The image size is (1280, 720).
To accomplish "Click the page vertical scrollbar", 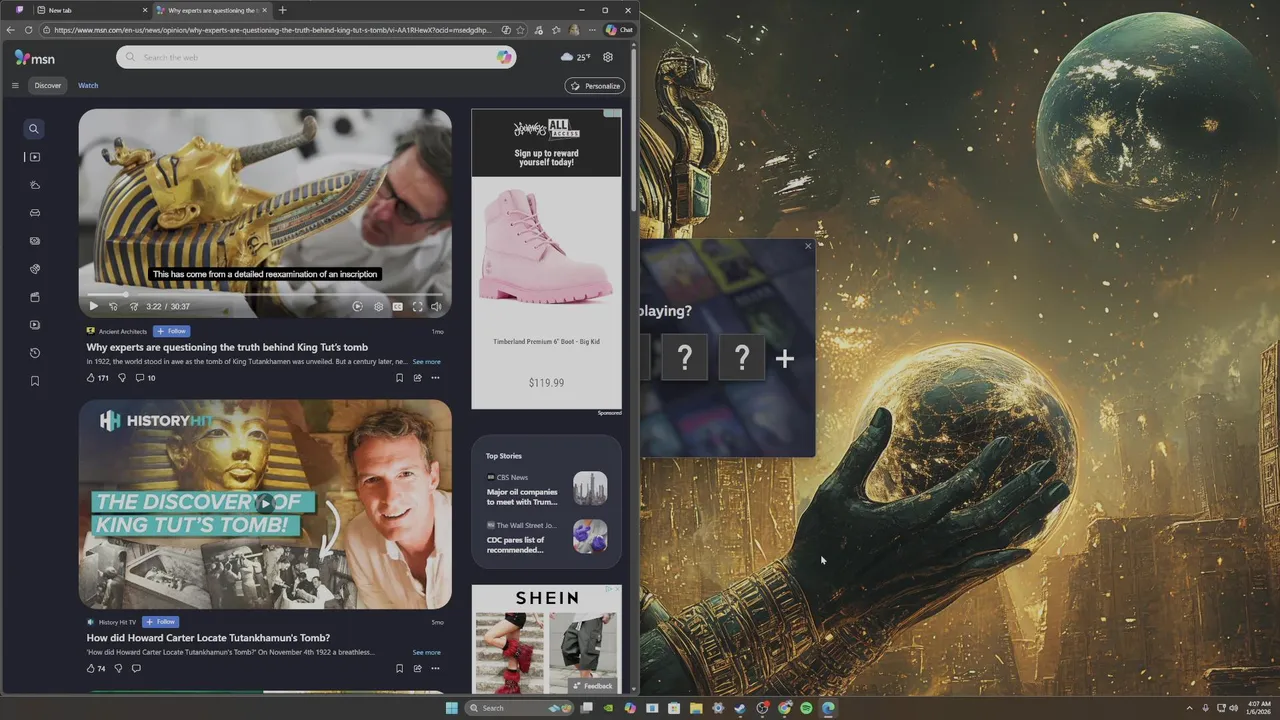I will coord(632,130).
